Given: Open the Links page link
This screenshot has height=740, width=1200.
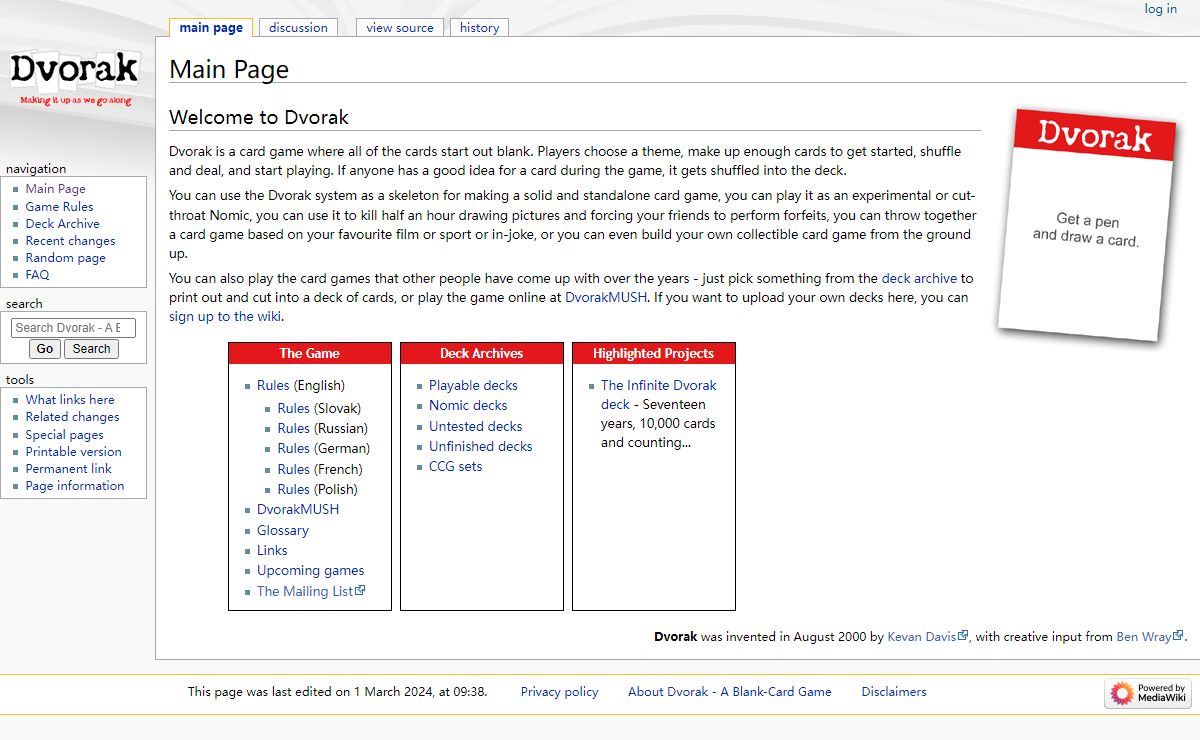Looking at the screenshot, I should (272, 551).
